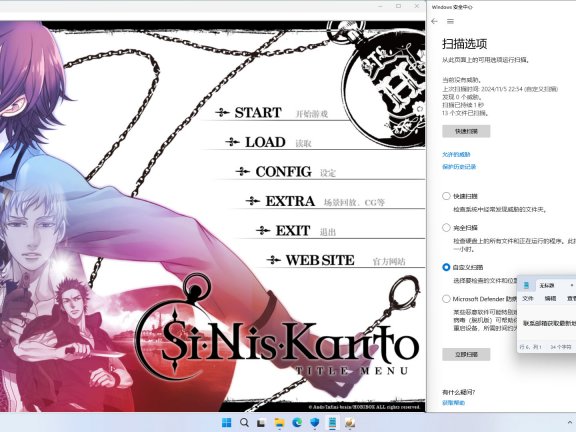Screen dimensions: 576x432
Task: Maximize the game window
Action: click(399, 6)
